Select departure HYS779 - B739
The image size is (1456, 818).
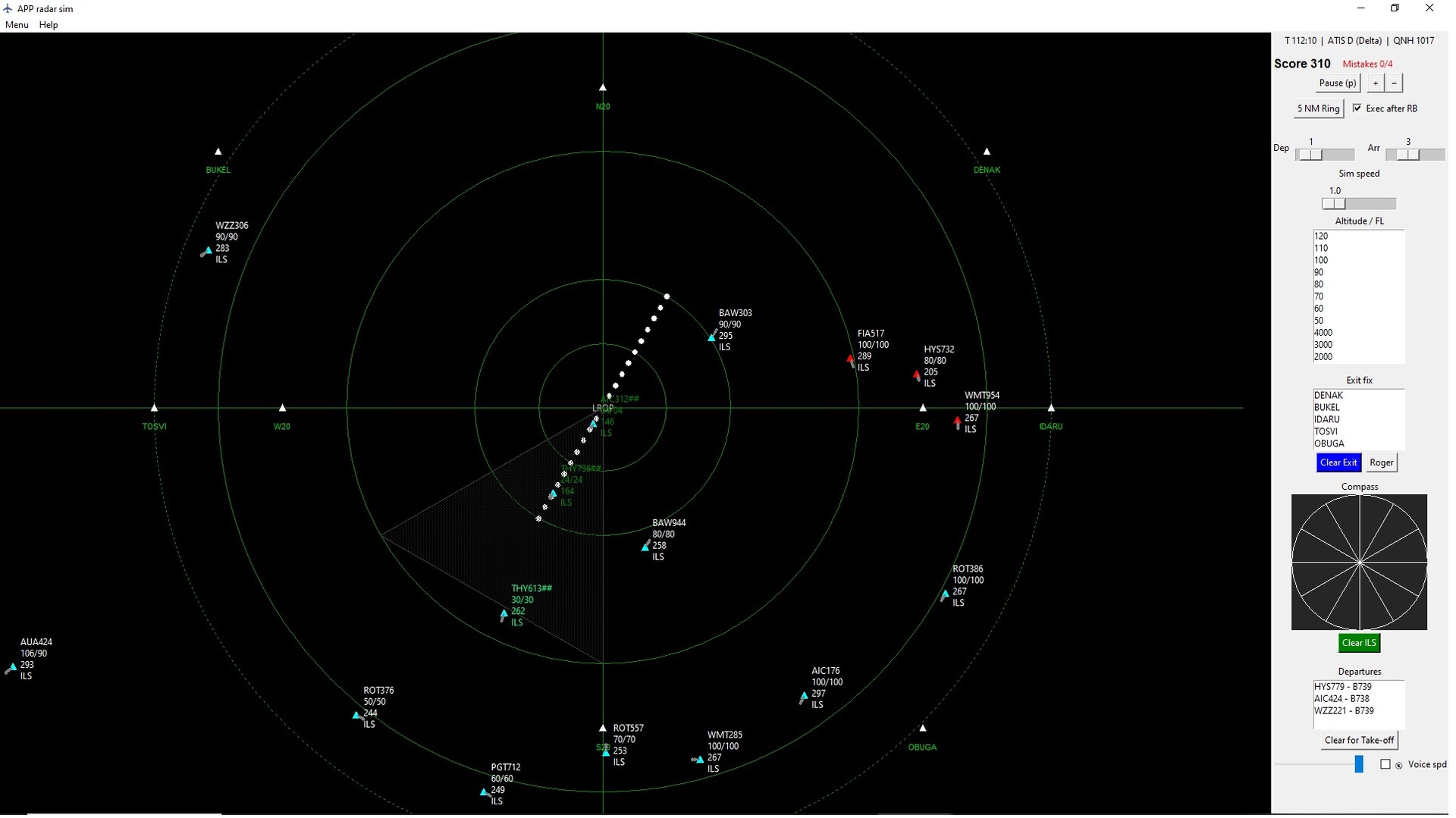point(1342,687)
